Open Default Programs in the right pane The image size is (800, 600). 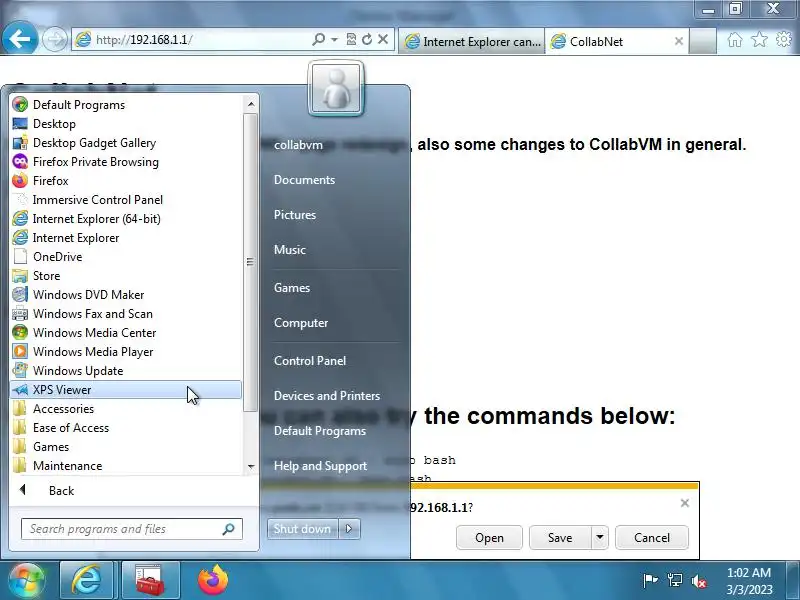tap(320, 431)
